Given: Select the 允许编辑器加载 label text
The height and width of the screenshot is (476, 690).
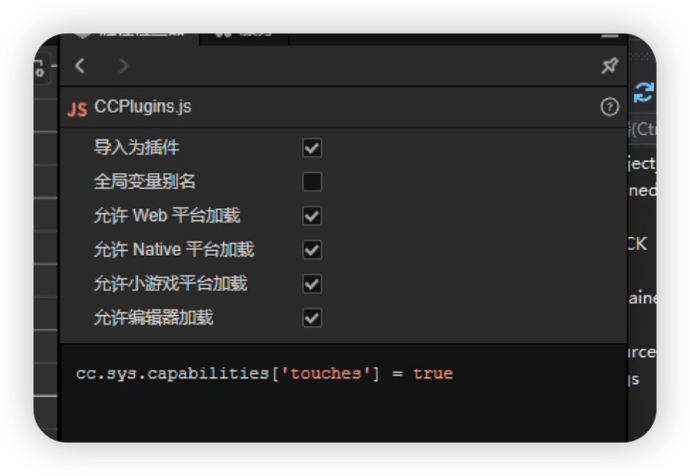Looking at the screenshot, I should [x=153, y=318].
